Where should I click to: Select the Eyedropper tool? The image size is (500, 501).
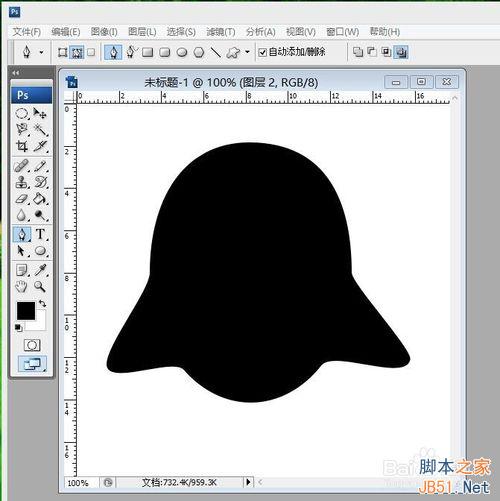(40, 270)
